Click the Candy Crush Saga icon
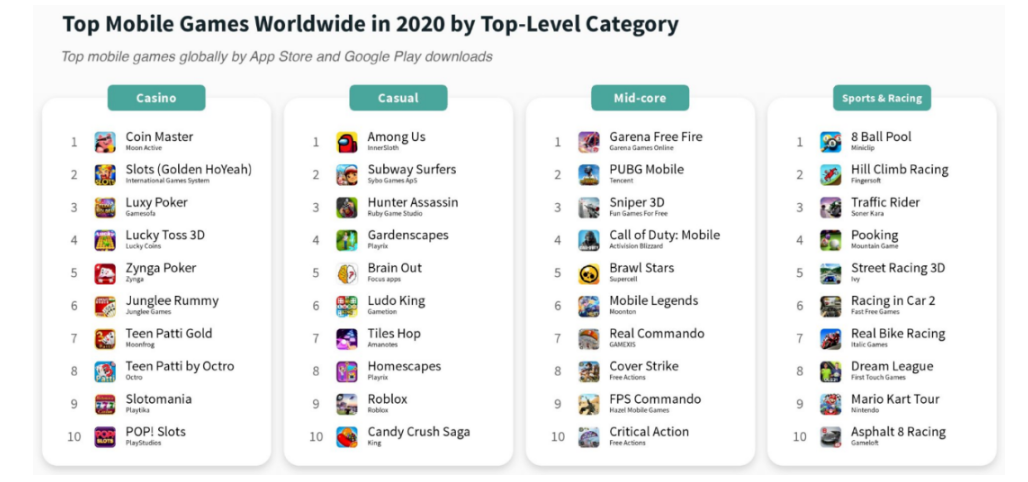1028x482 pixels. coord(347,437)
